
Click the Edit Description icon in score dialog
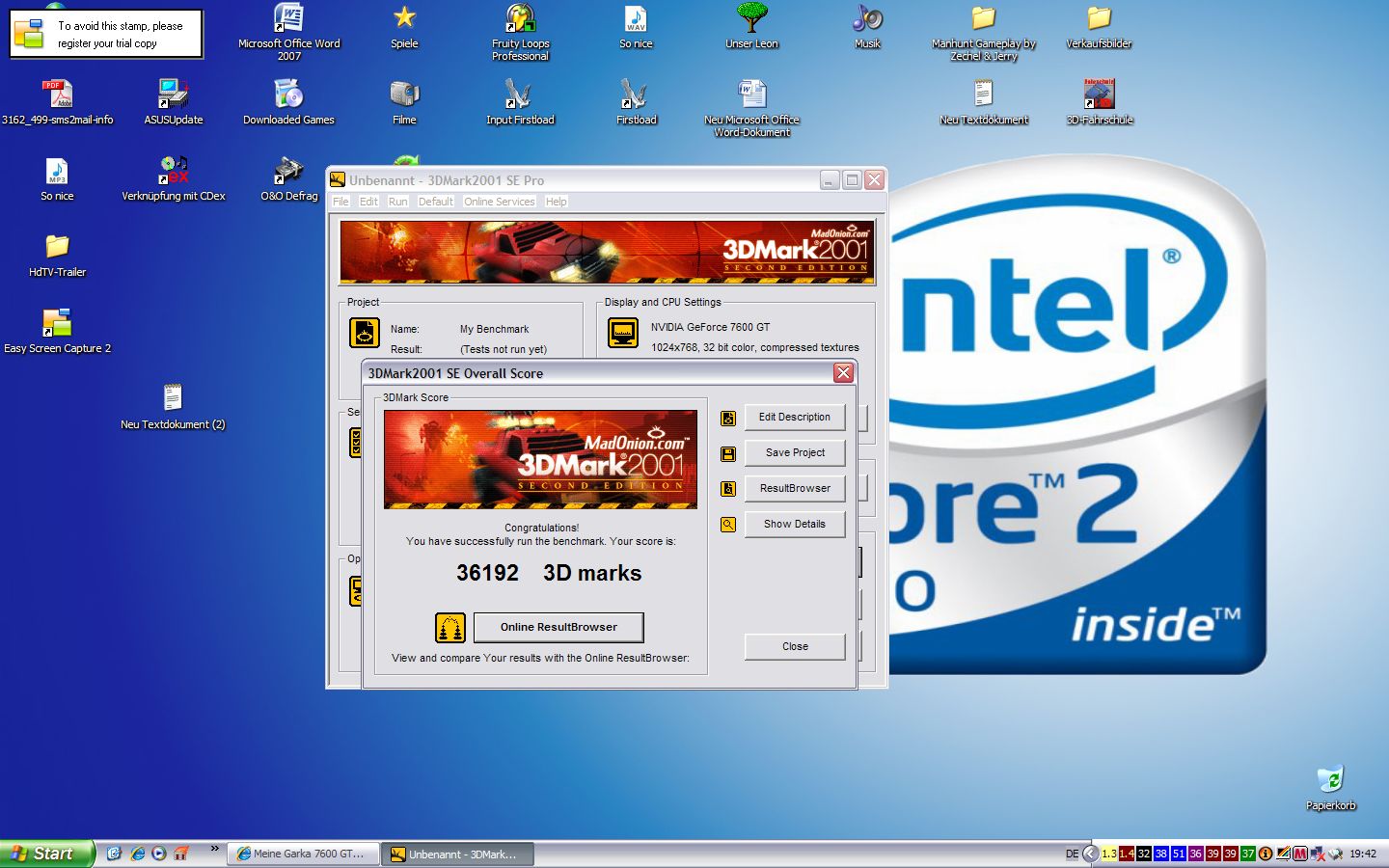click(x=728, y=418)
